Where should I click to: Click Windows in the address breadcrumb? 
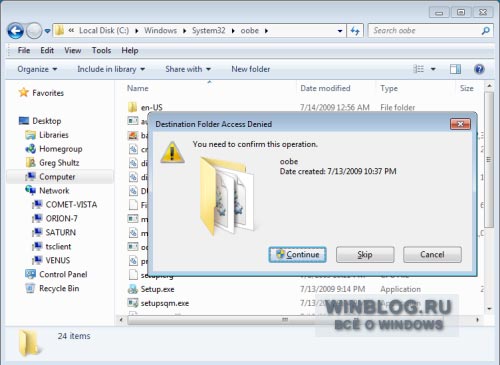tap(160, 31)
